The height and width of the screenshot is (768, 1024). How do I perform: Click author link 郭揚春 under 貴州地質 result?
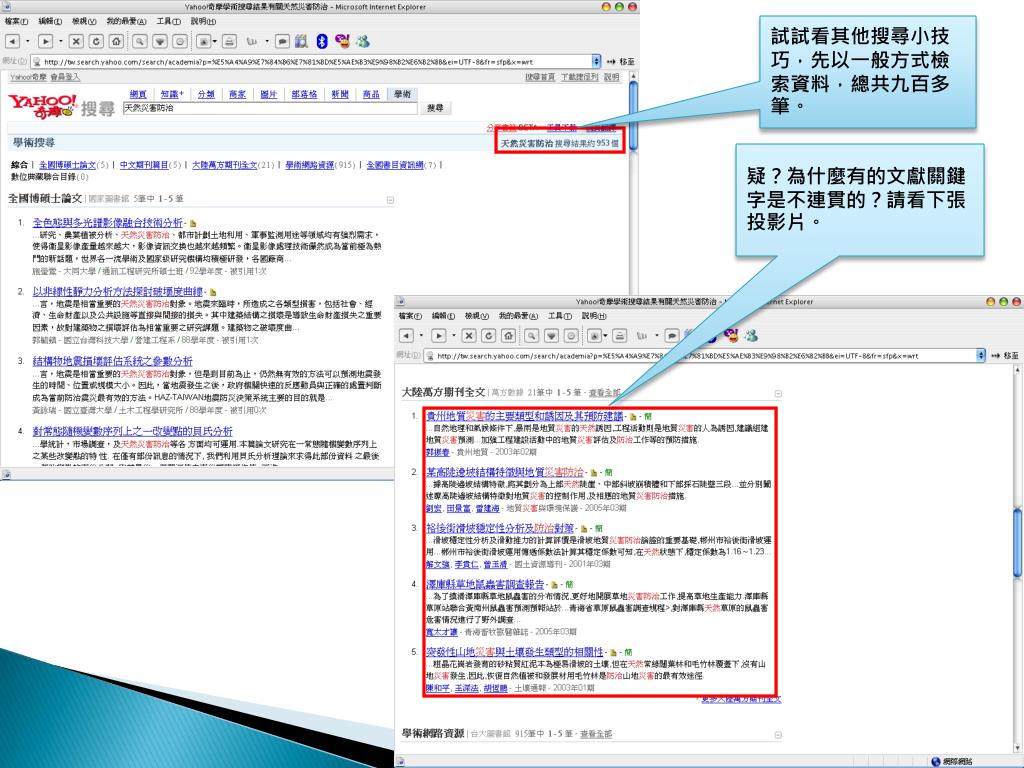438,452
